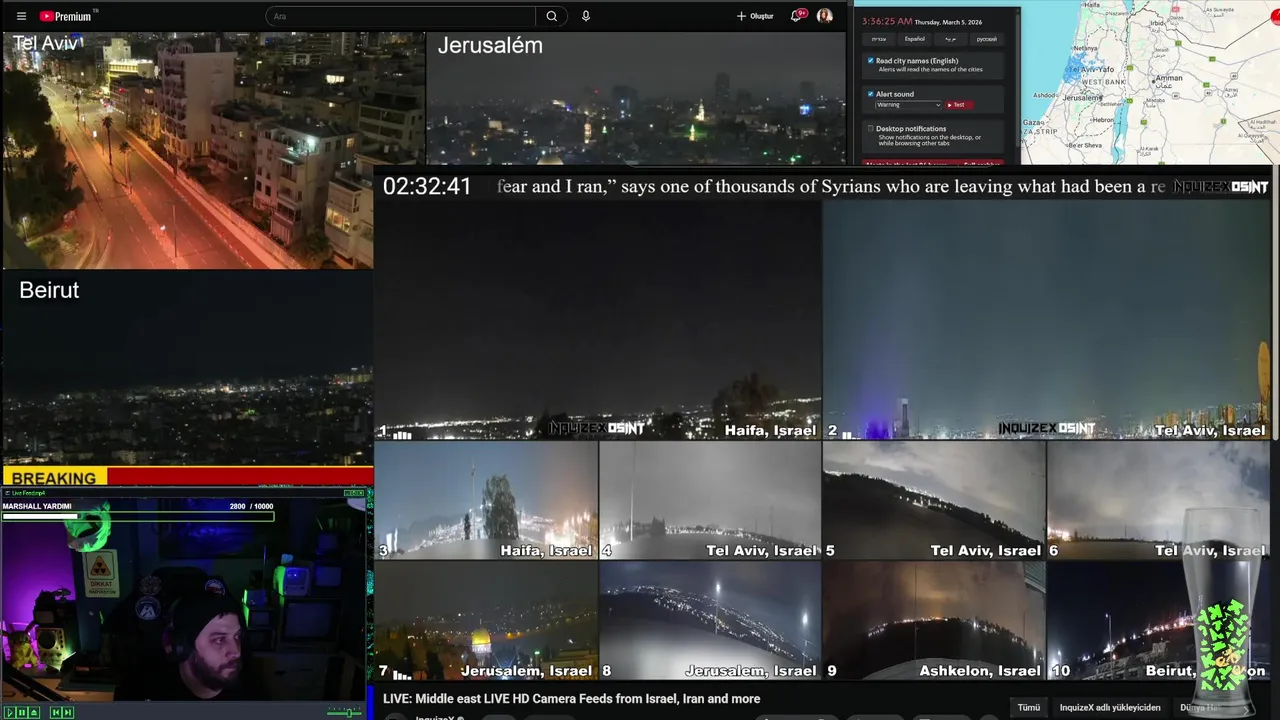The height and width of the screenshot is (720, 1280).
Task: Click camera 9 Ashkelon, Israel feed
Action: [934, 621]
